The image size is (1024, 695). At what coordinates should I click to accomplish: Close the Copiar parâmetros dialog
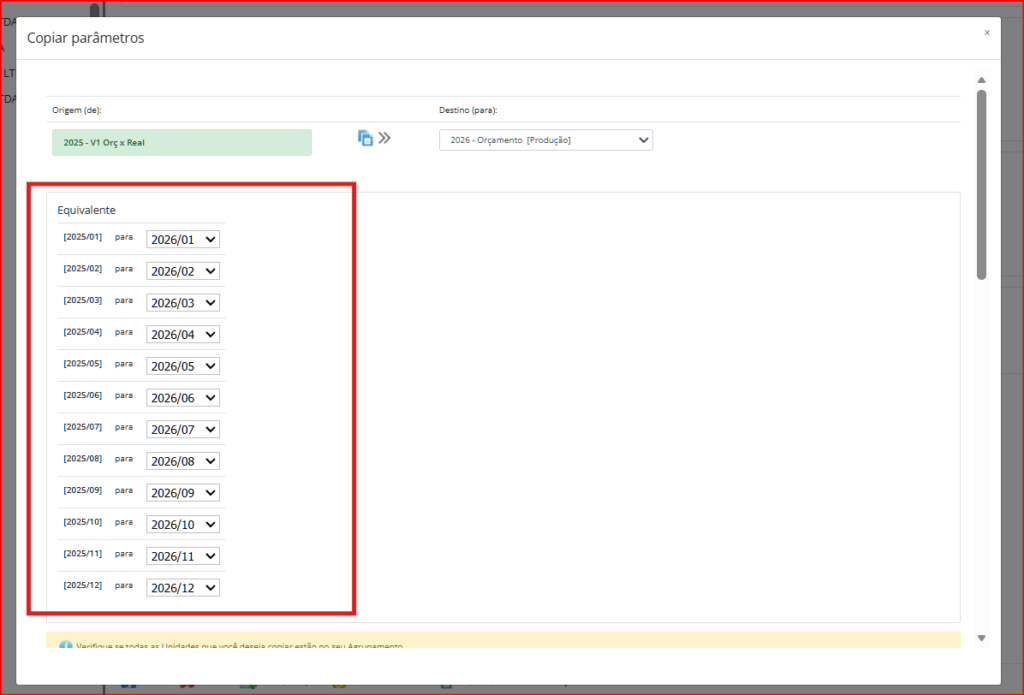[x=987, y=33]
